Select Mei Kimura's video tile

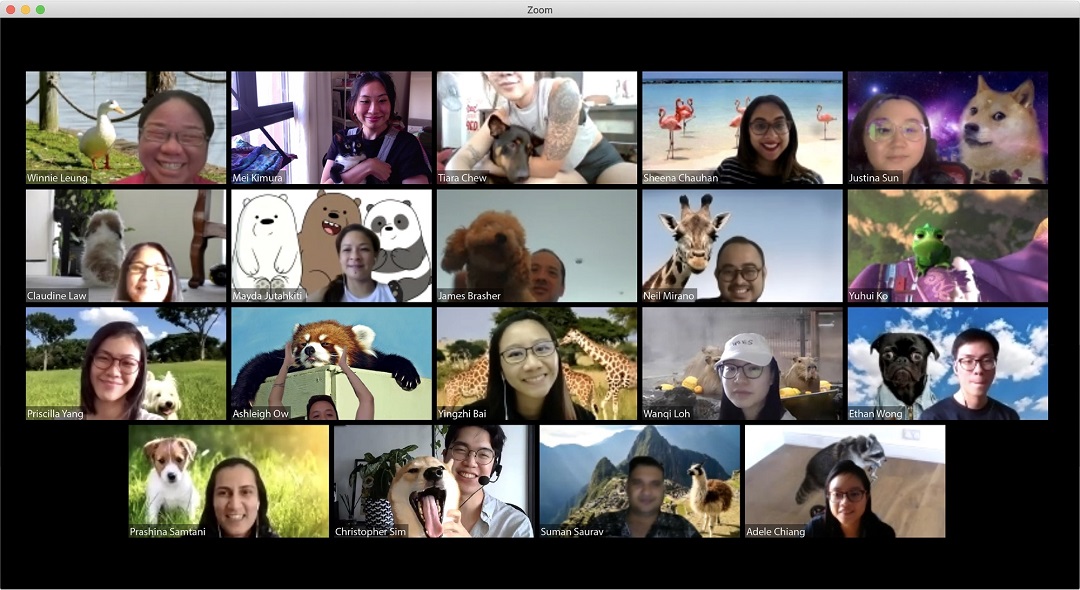click(331, 127)
